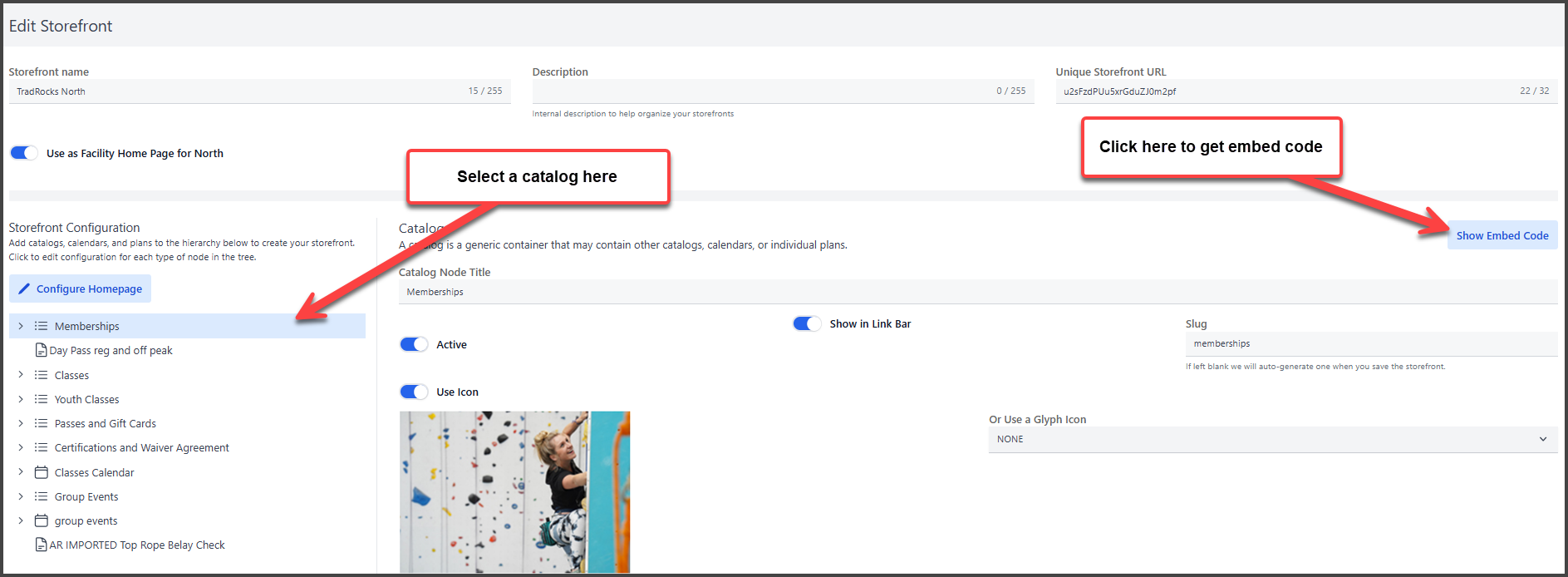
Task: Expand the Certifications and Waiver Agreement node
Action: (21, 447)
